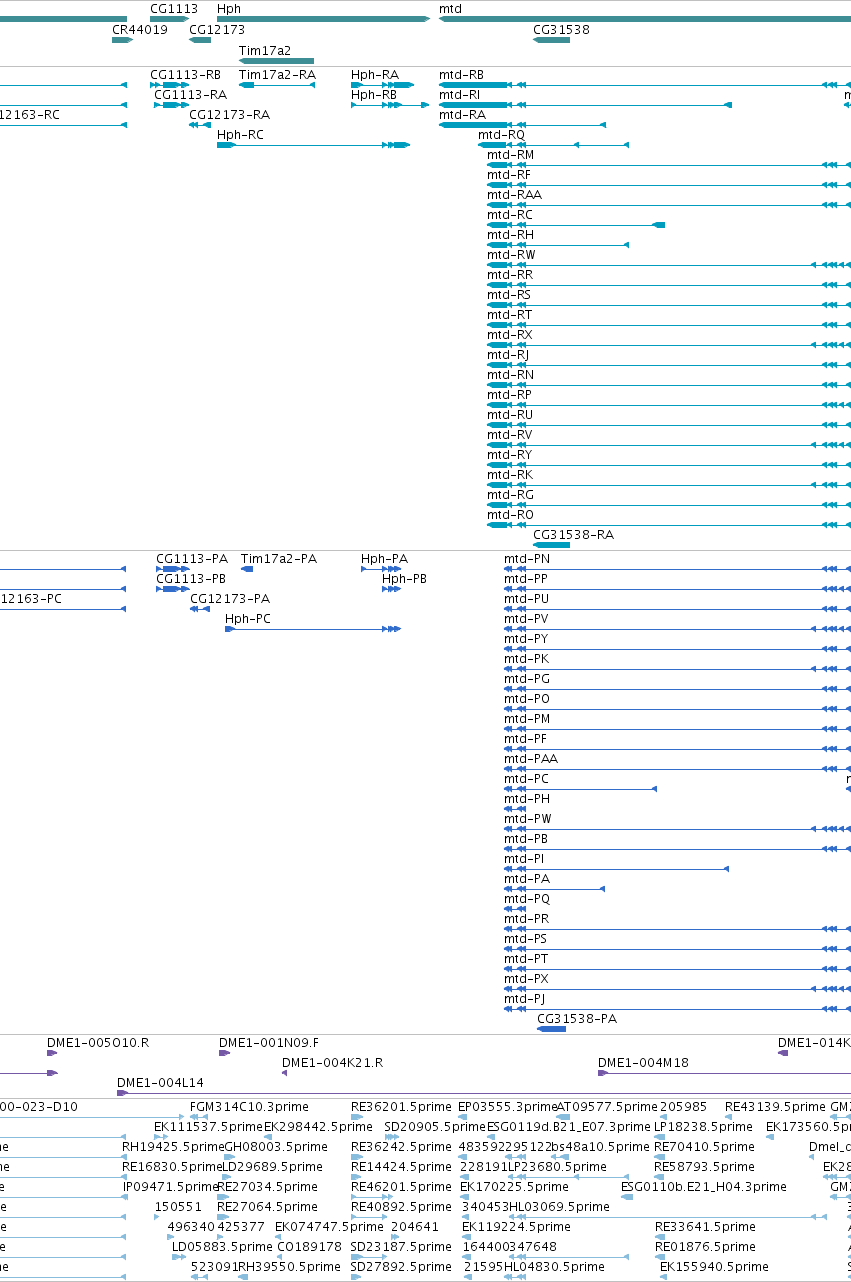
Task: Open transcript label mtd-RA
Action: (462, 115)
